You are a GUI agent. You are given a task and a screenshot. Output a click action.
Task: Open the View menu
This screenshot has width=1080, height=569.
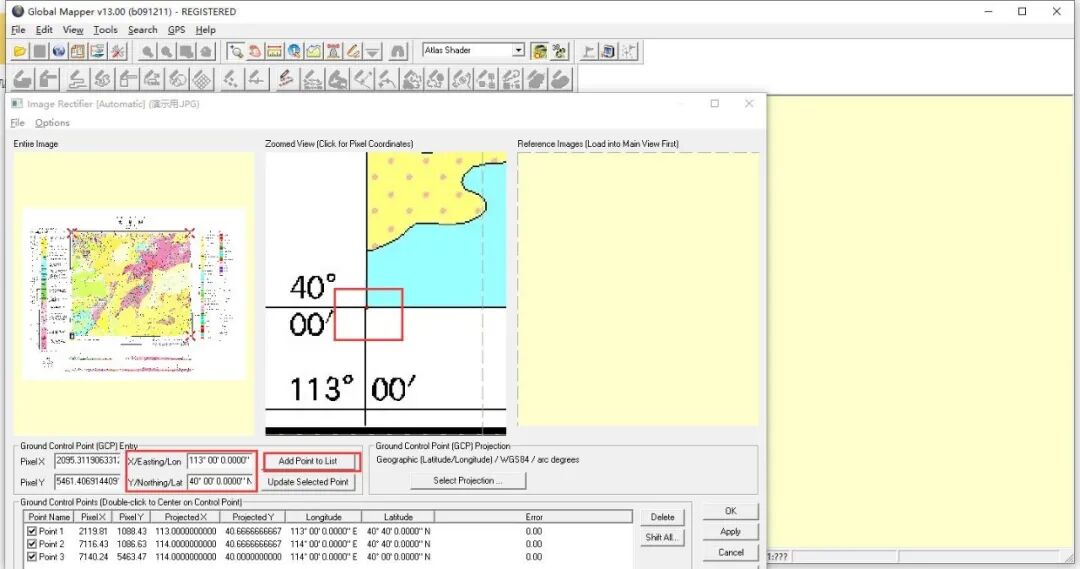73,30
